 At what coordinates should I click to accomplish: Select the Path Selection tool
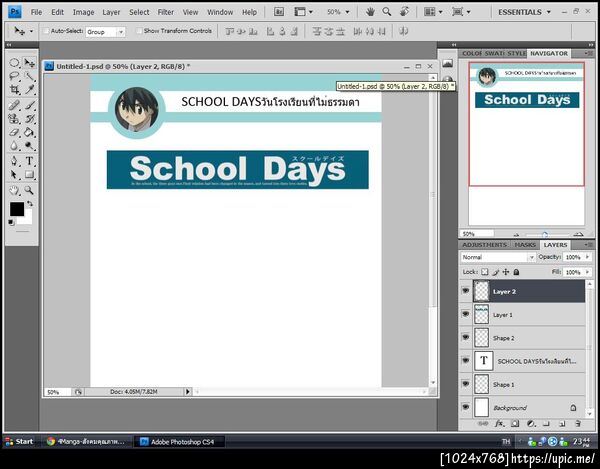click(14, 174)
